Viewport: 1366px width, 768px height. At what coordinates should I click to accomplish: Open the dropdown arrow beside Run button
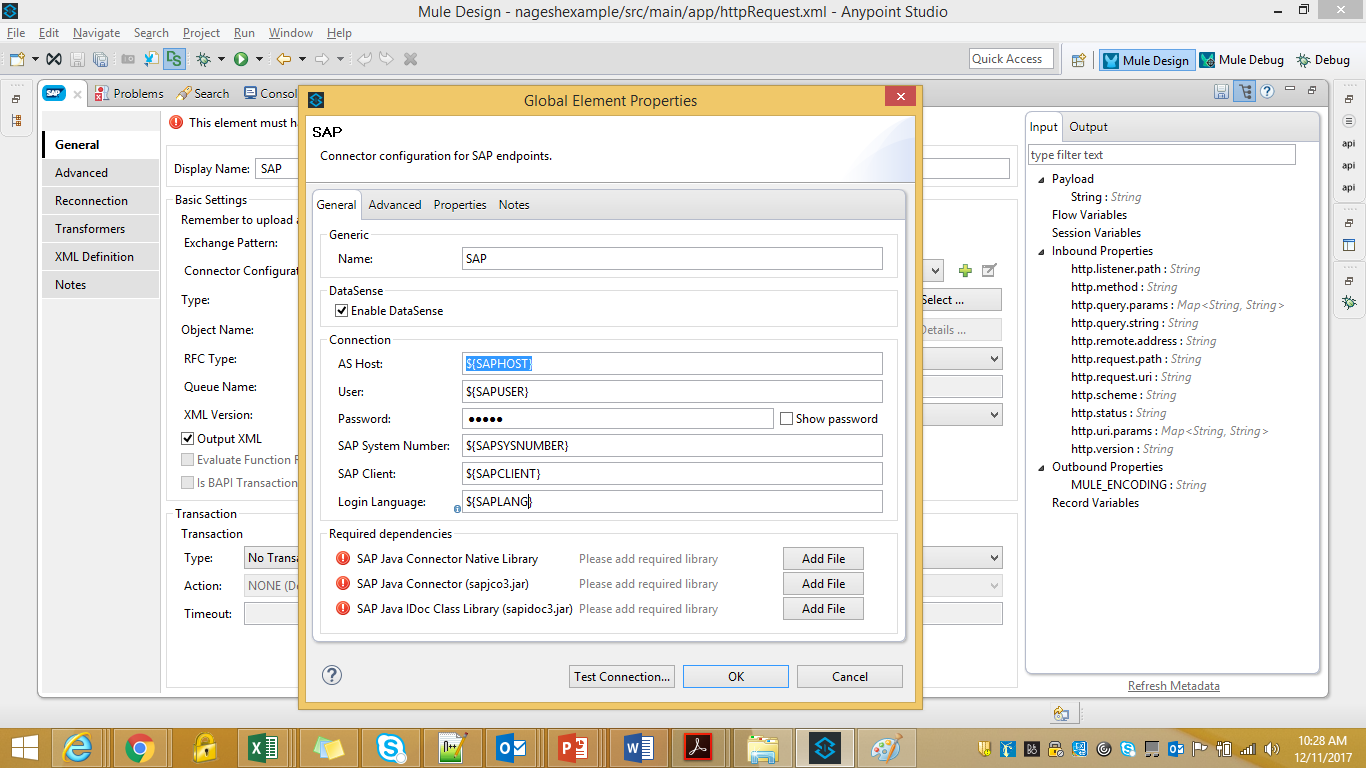coord(259,60)
